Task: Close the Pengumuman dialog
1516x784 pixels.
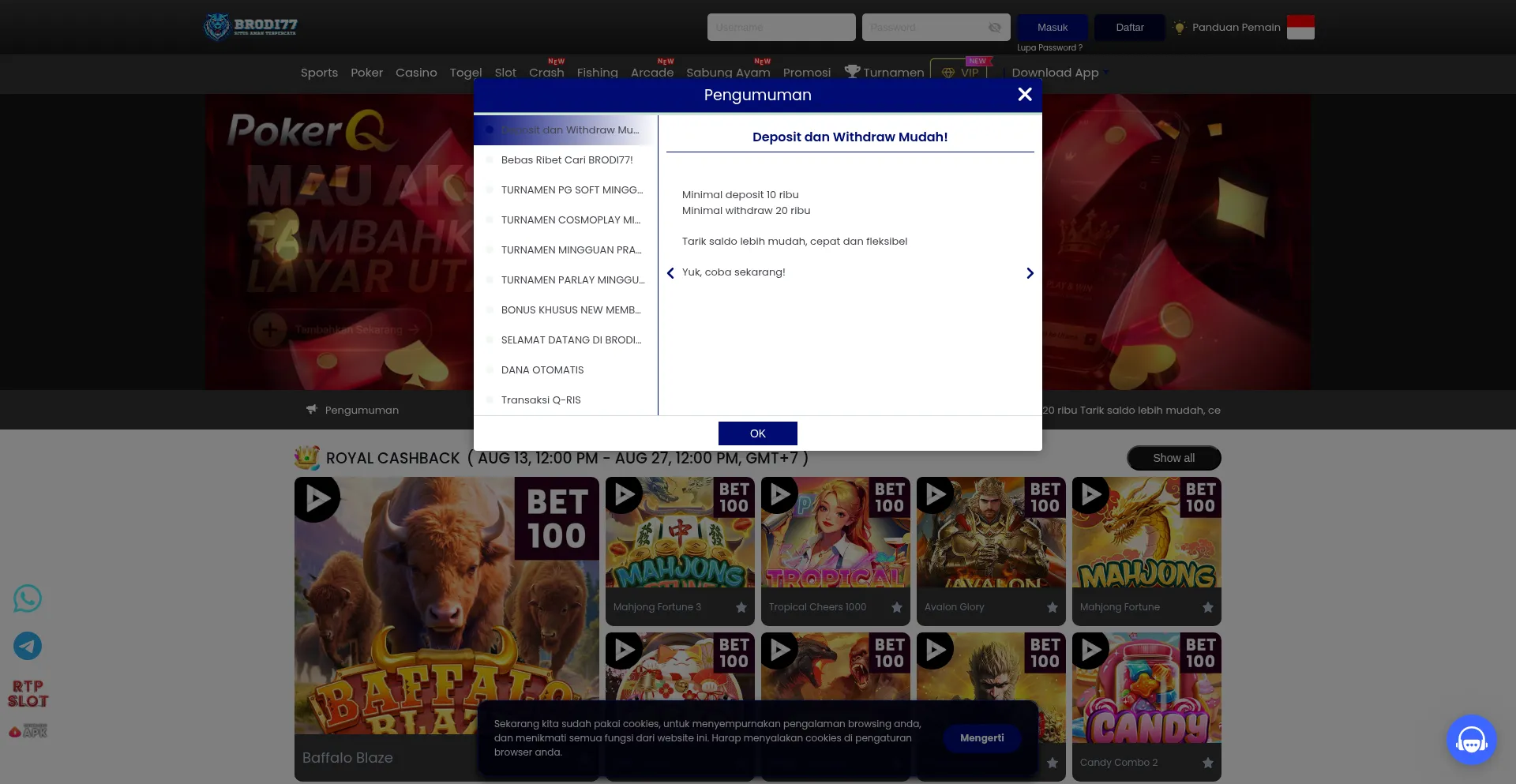Action: tap(1025, 95)
